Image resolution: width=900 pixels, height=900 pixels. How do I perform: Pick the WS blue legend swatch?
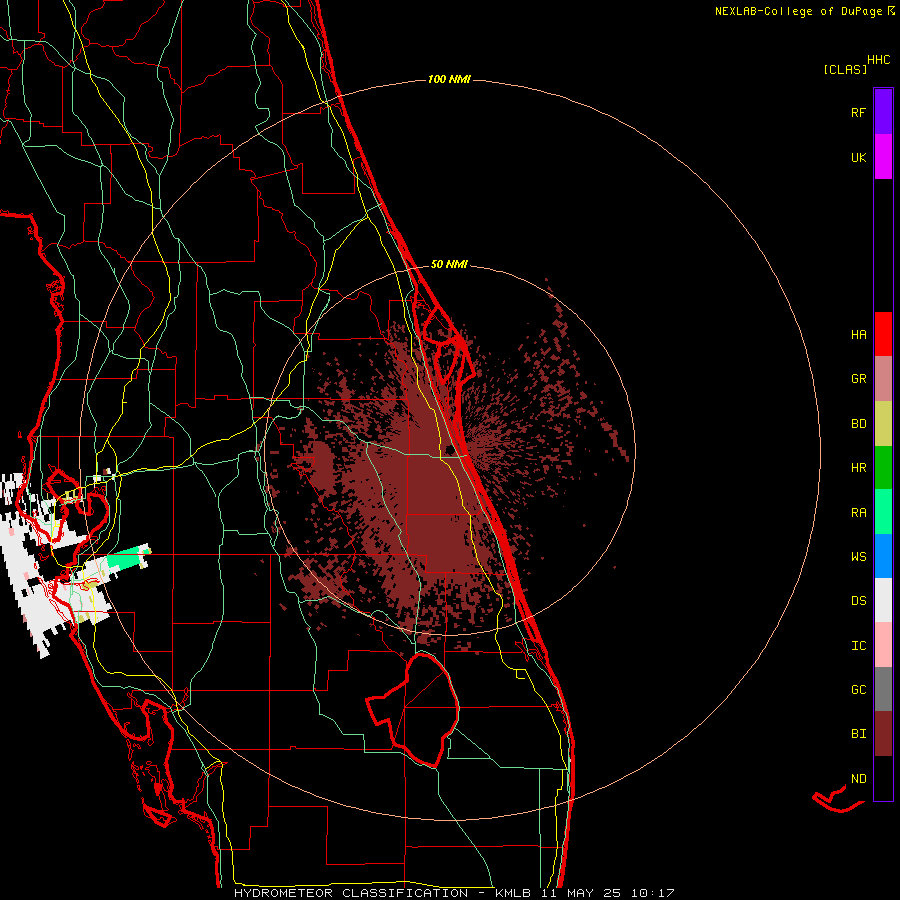coord(883,556)
